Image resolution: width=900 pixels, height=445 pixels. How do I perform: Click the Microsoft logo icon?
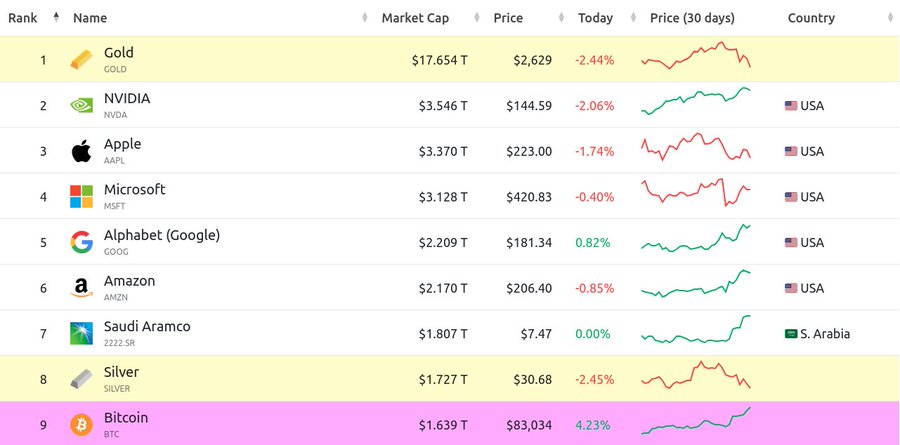click(x=82, y=196)
